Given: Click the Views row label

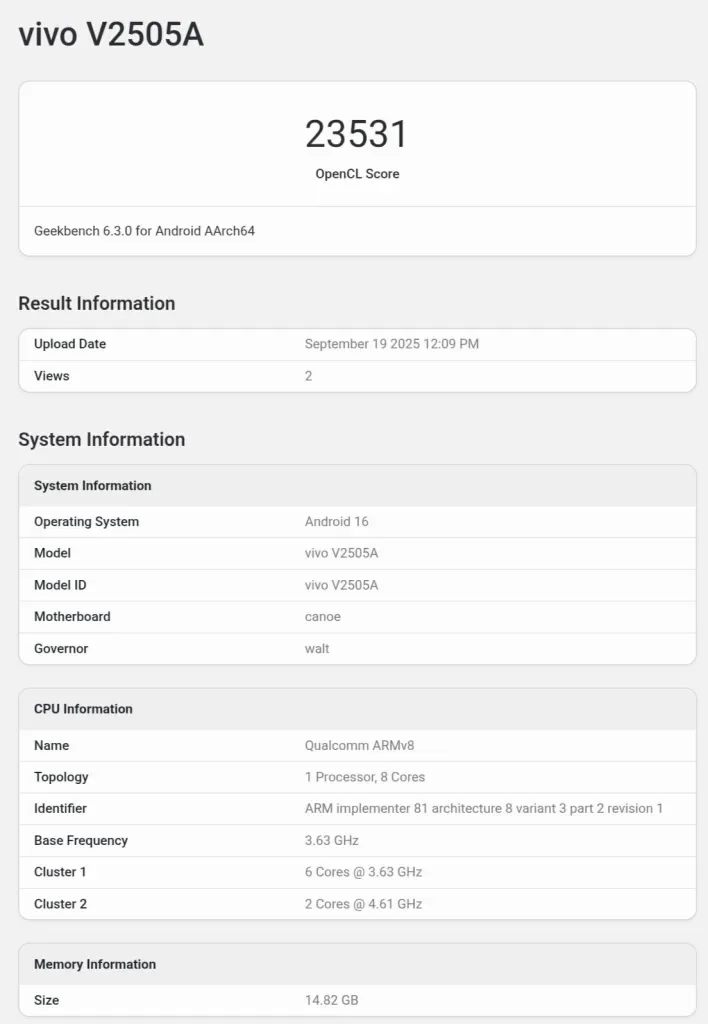Looking at the screenshot, I should (x=52, y=376).
